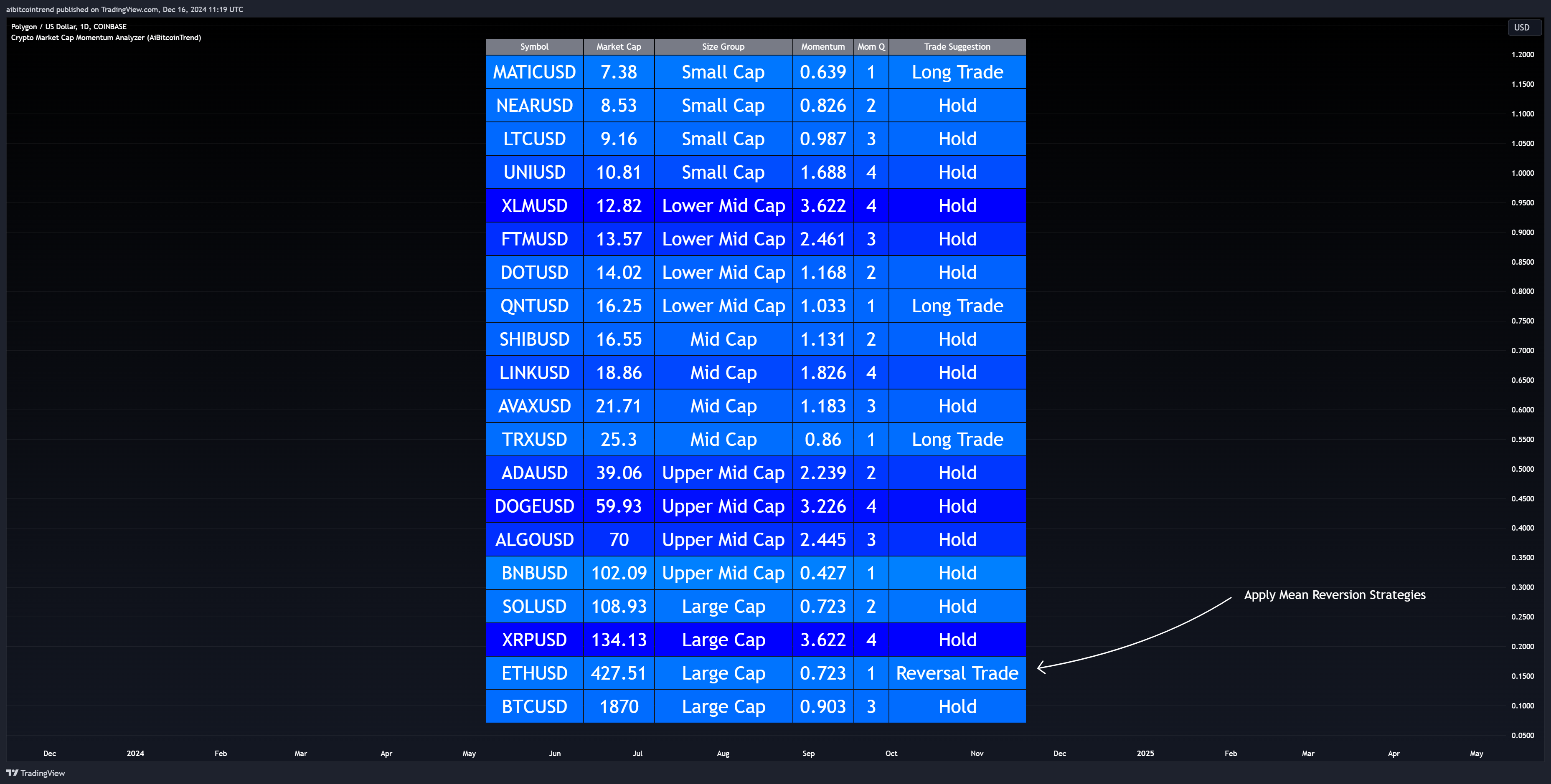Click the LTCUSD symbol cell
1551x784 pixels.
pos(535,139)
